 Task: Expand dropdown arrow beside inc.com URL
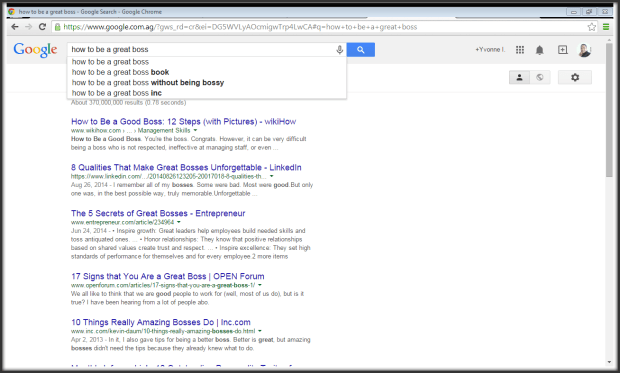pos(260,331)
